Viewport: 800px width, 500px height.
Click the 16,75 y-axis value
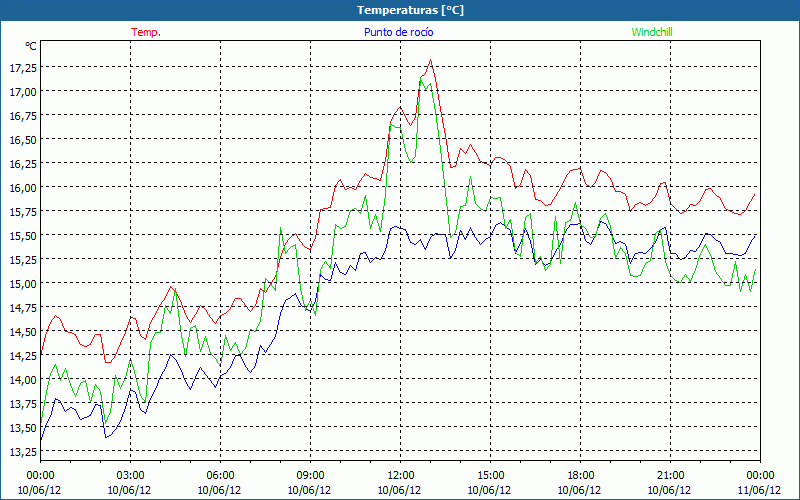pyautogui.click(x=23, y=116)
